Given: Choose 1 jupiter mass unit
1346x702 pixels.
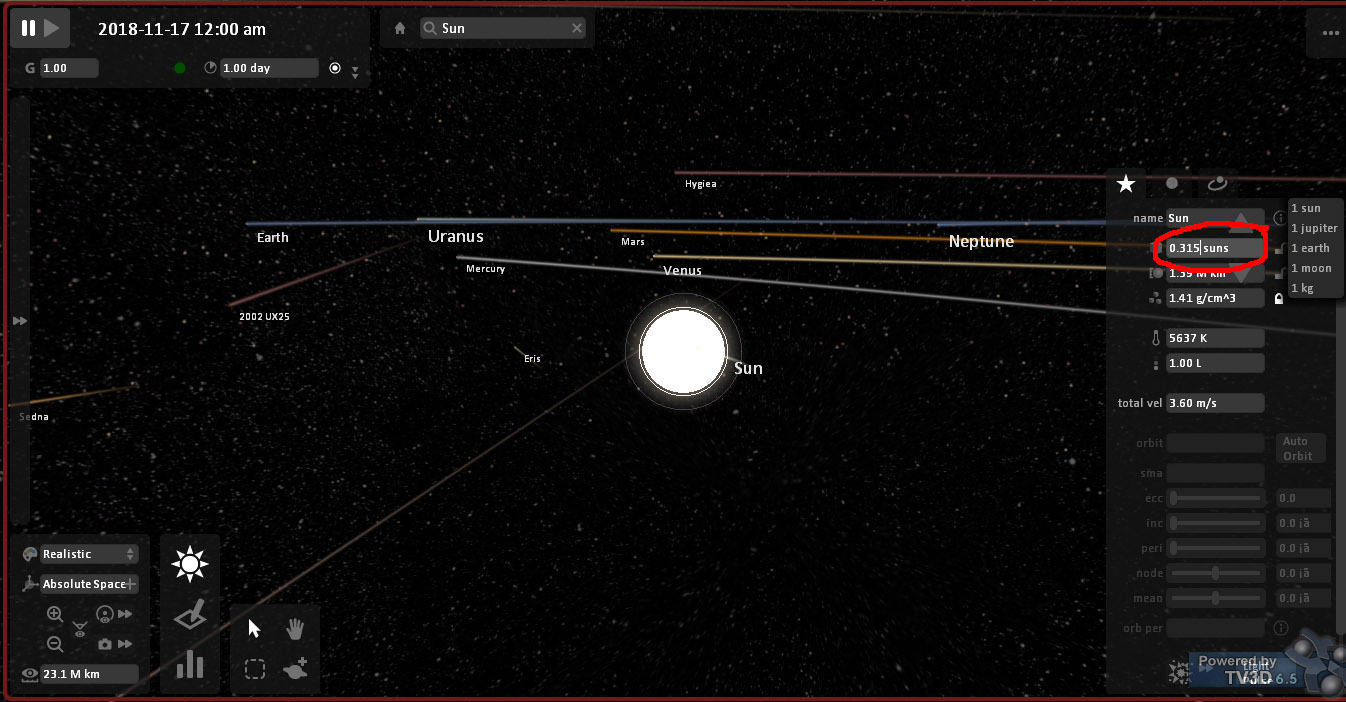Looking at the screenshot, I should pyautogui.click(x=1313, y=228).
